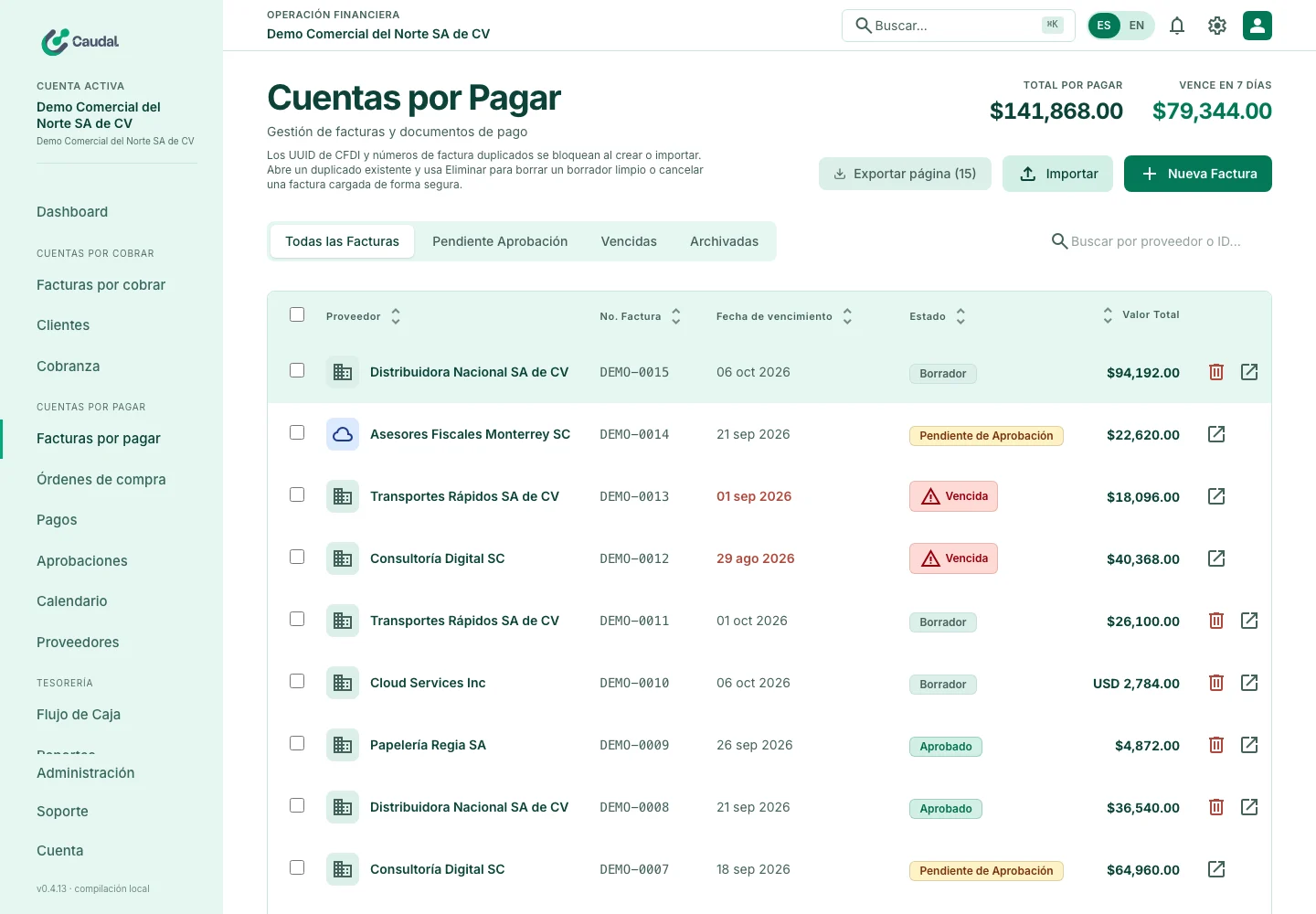Open Facturas por cobrar section
This screenshot has width=1316, height=914.
click(101, 285)
